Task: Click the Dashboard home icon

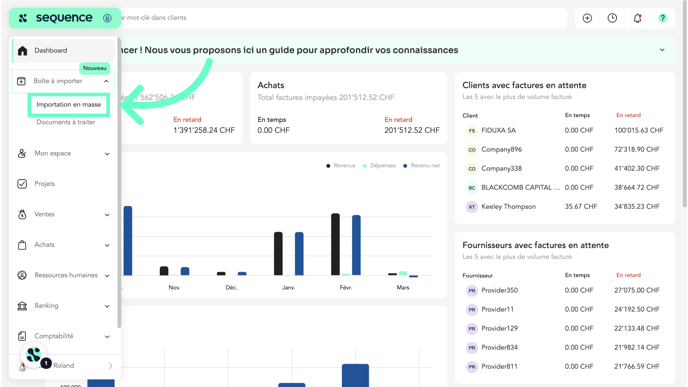Action: (x=22, y=50)
